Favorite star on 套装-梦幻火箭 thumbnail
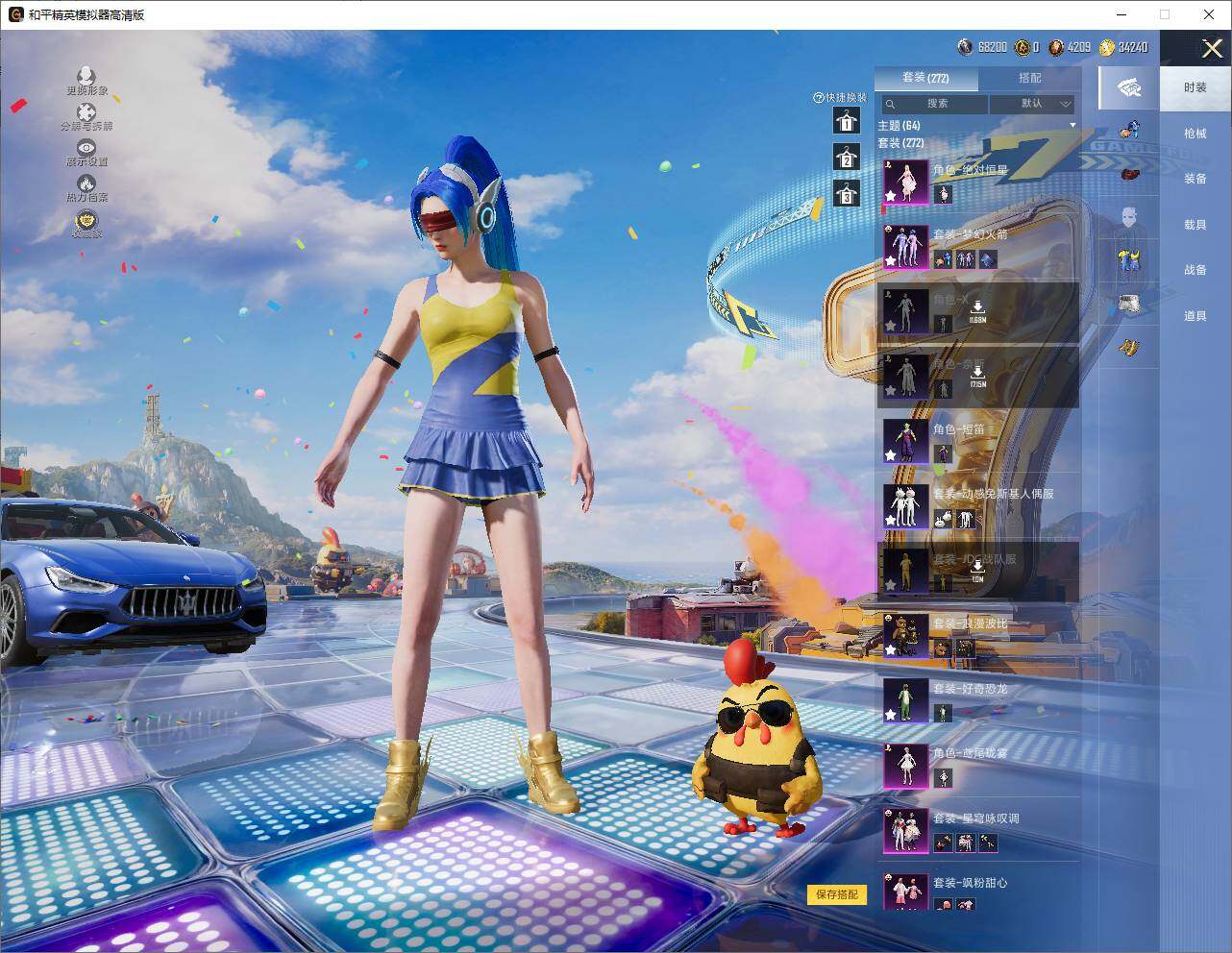 891,261
